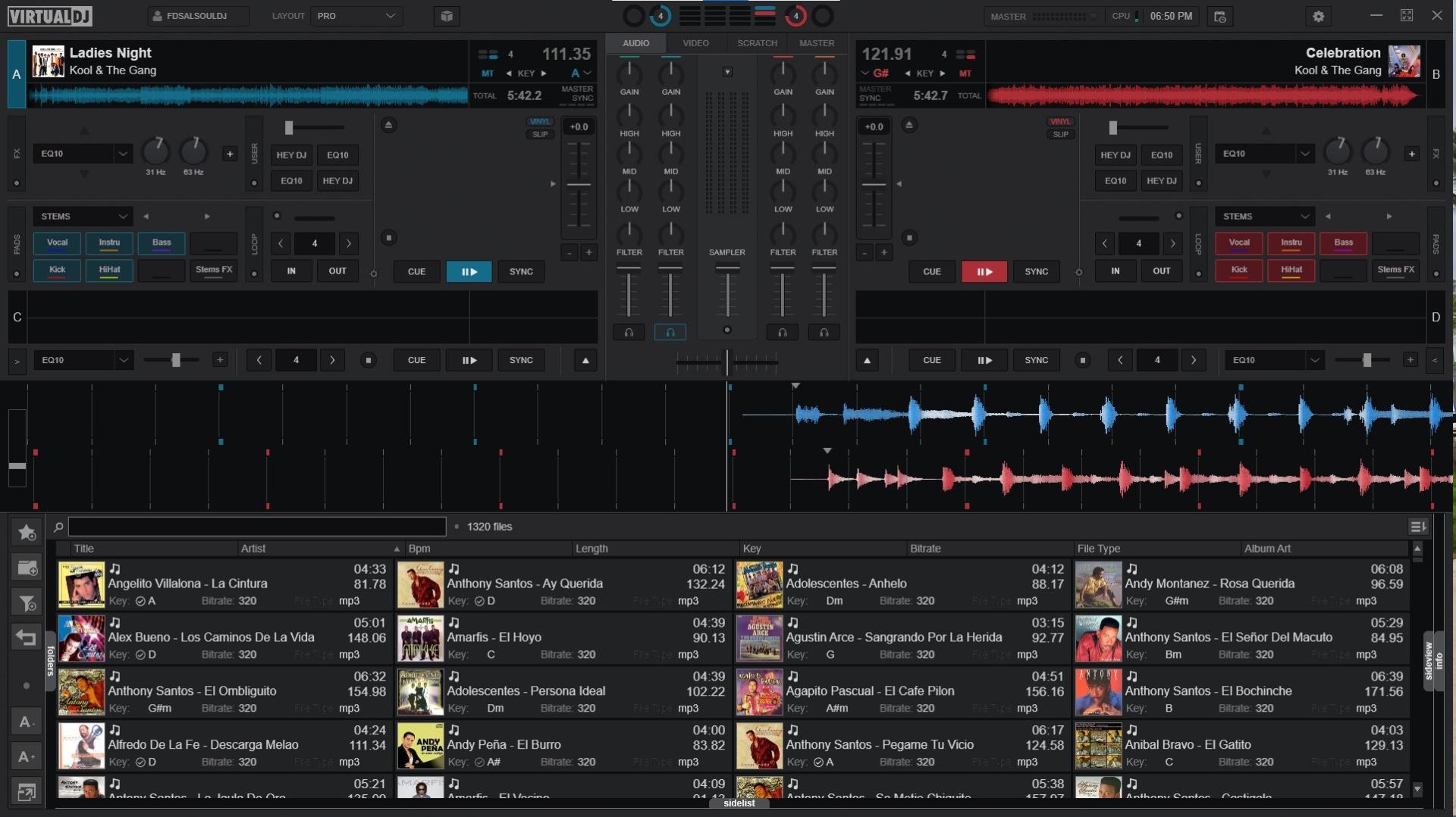
Task: Expand the deck A key selector dropdown
Action: (x=581, y=74)
